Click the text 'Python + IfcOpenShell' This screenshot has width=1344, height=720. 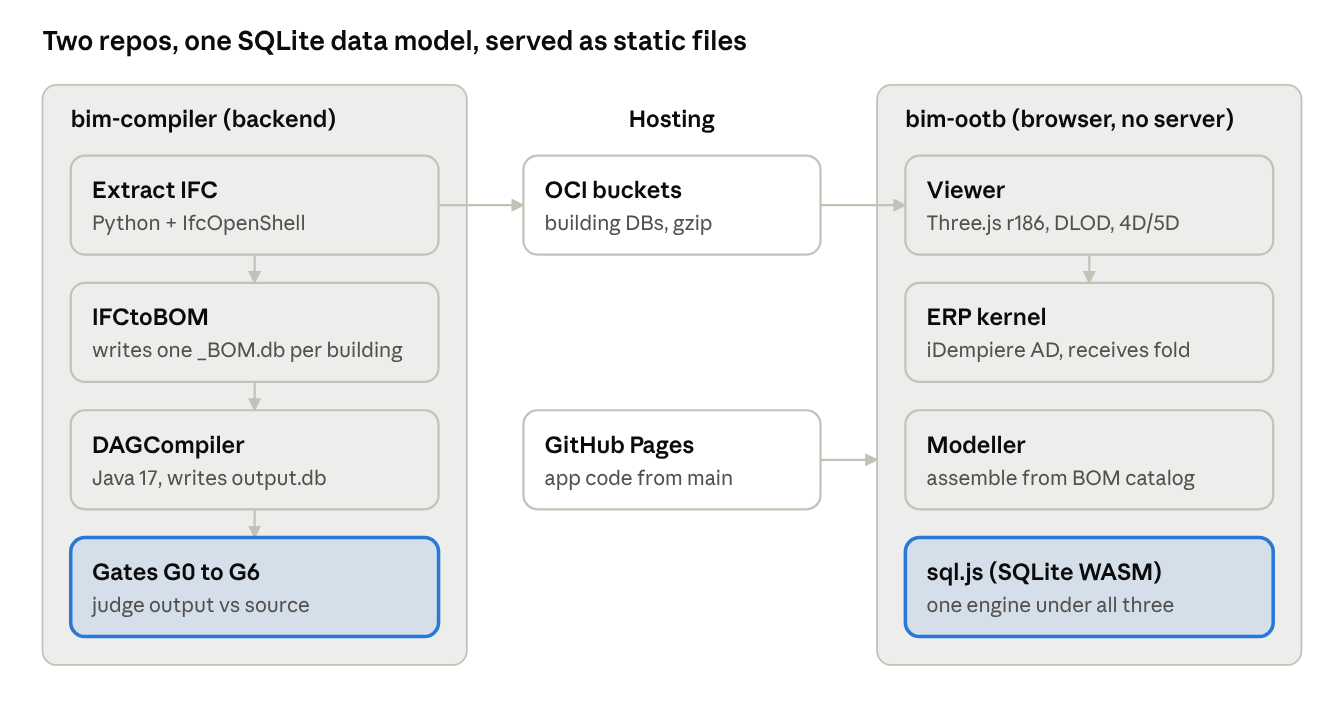coord(199,223)
